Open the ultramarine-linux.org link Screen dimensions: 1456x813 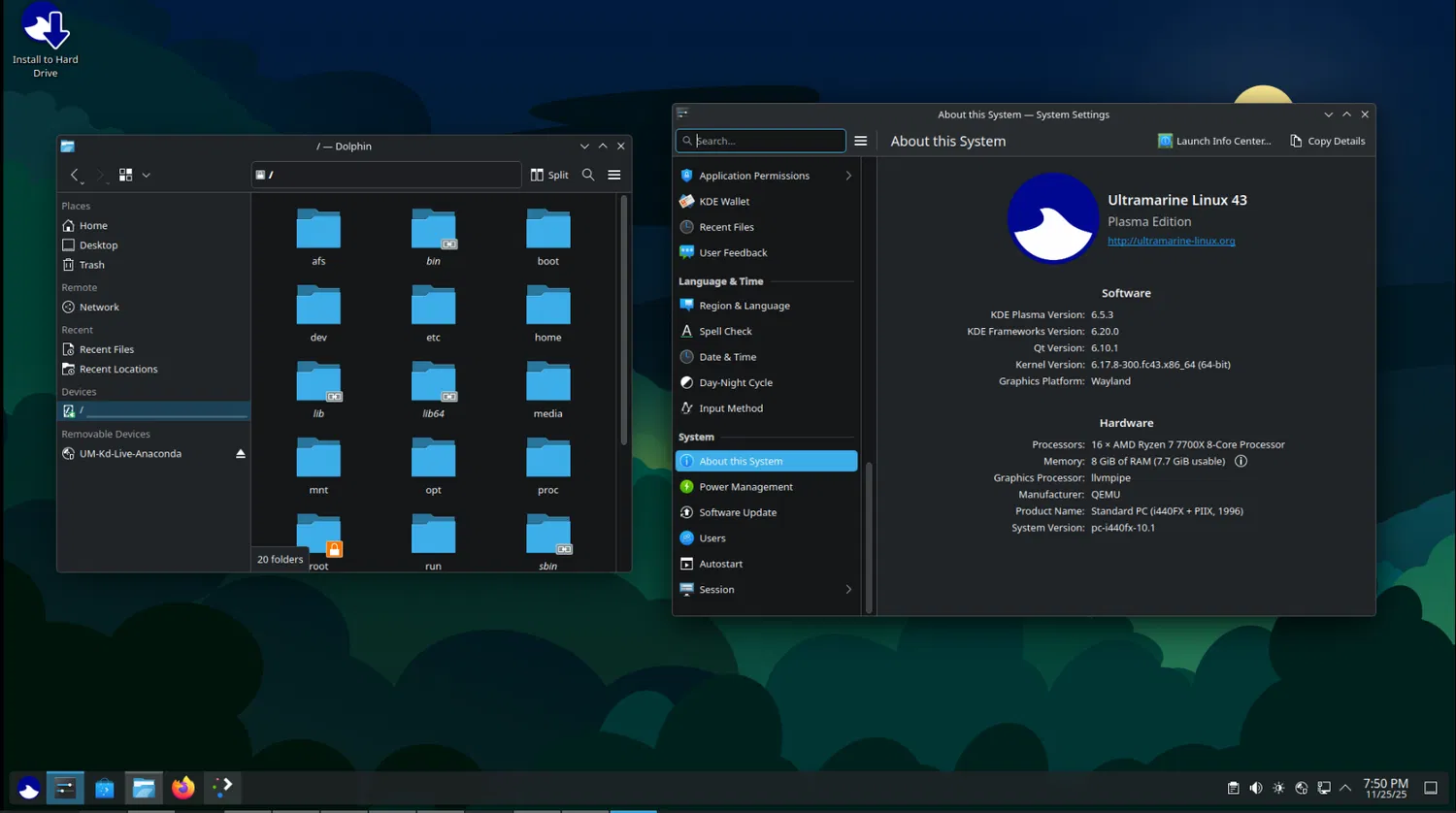pyautogui.click(x=1171, y=241)
